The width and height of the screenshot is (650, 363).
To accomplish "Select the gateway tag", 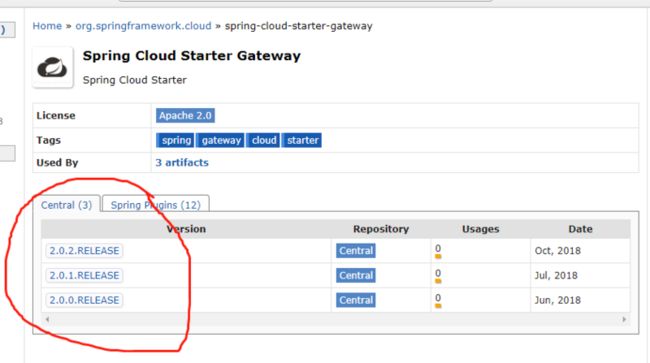I will pos(220,140).
